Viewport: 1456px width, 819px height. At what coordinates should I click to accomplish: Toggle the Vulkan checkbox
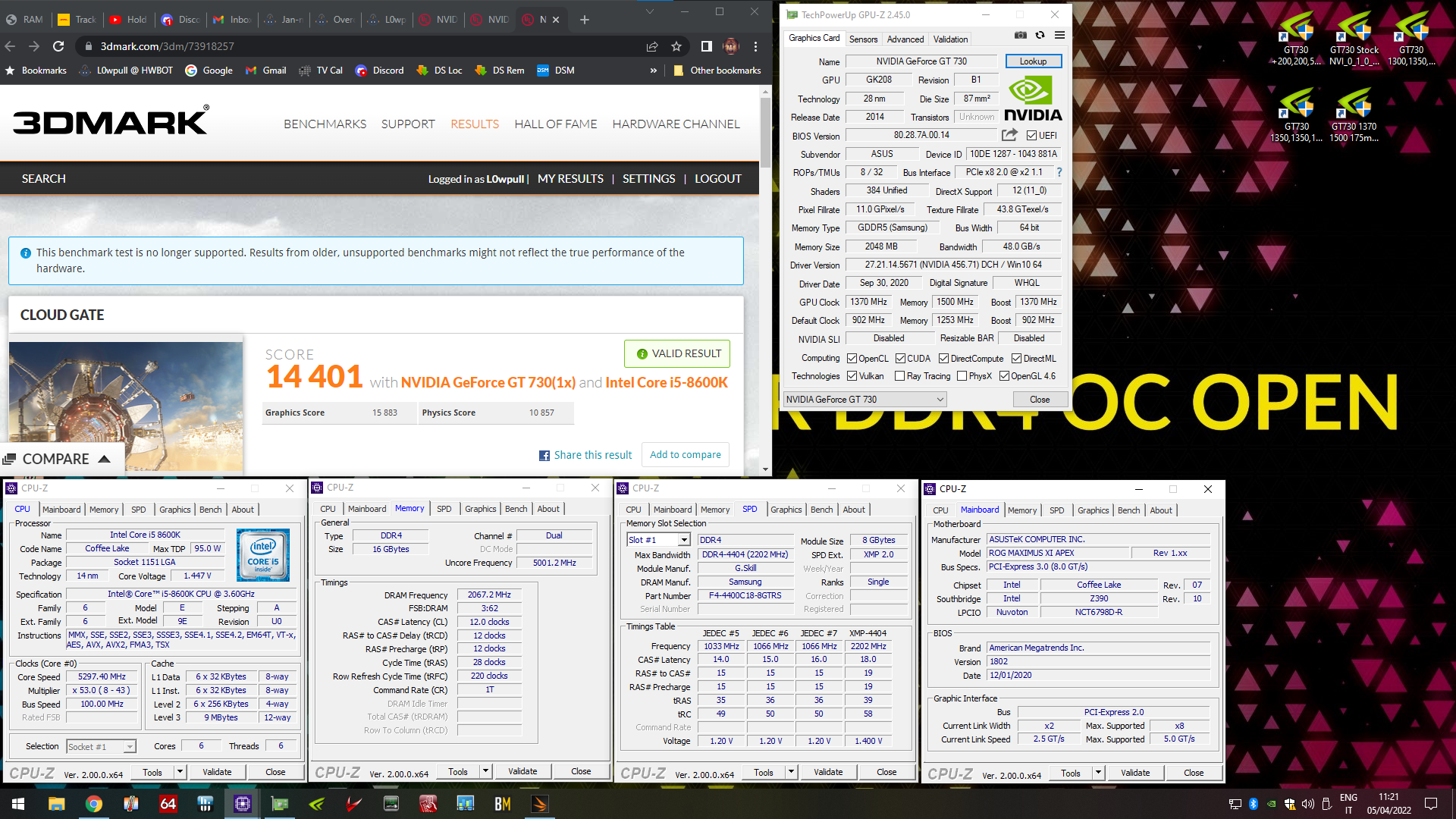pos(852,376)
